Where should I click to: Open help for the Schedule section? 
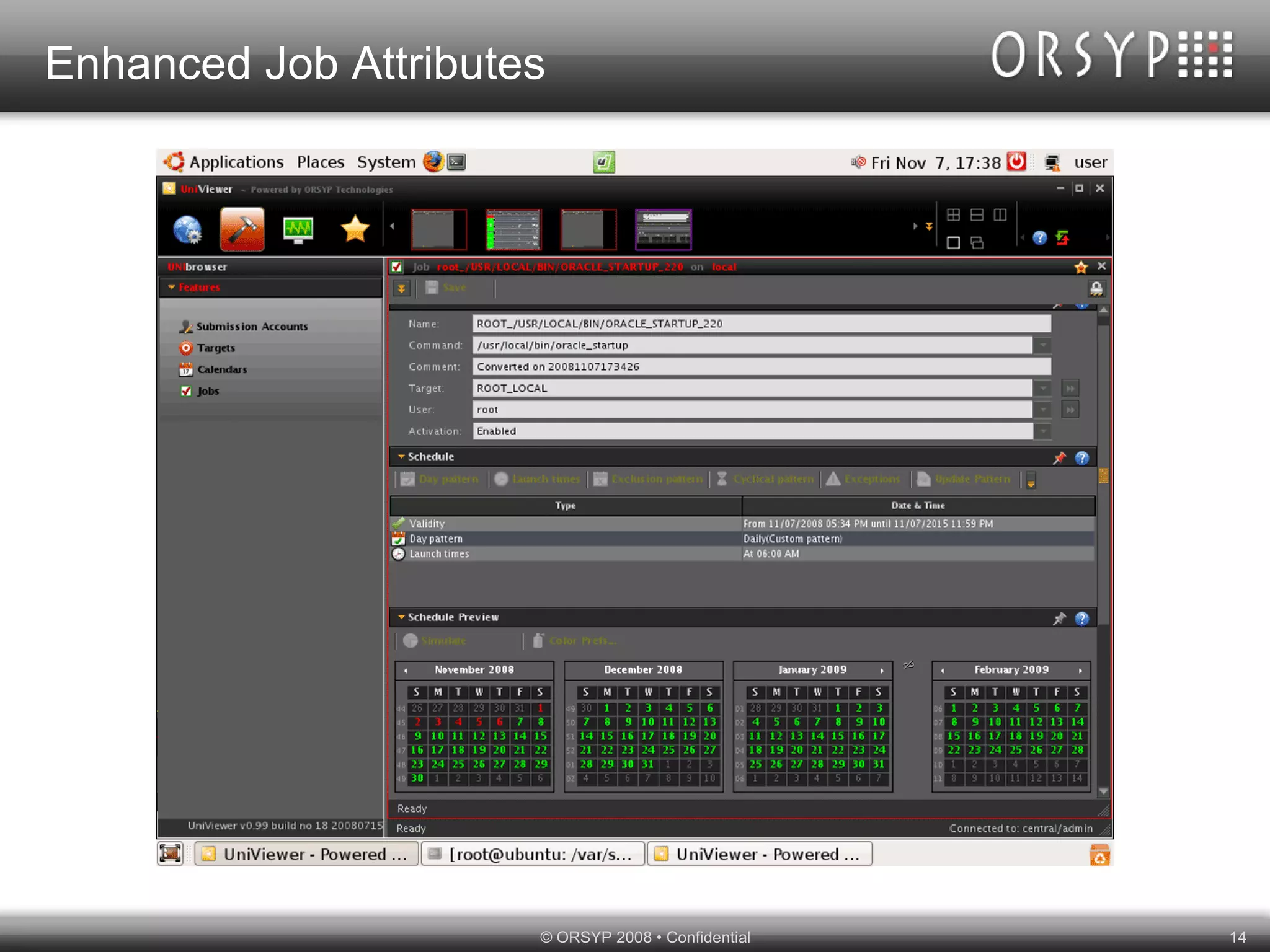[x=1081, y=457]
